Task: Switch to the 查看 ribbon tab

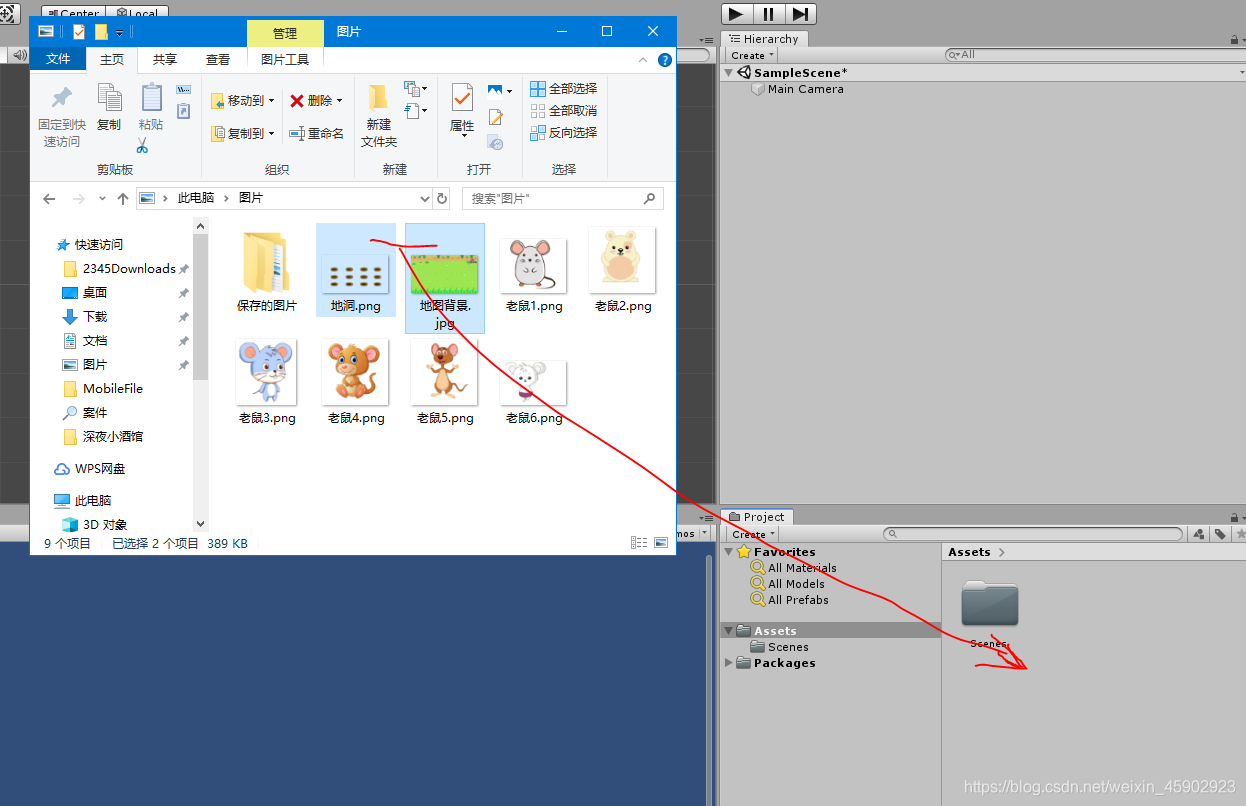Action: (x=217, y=59)
